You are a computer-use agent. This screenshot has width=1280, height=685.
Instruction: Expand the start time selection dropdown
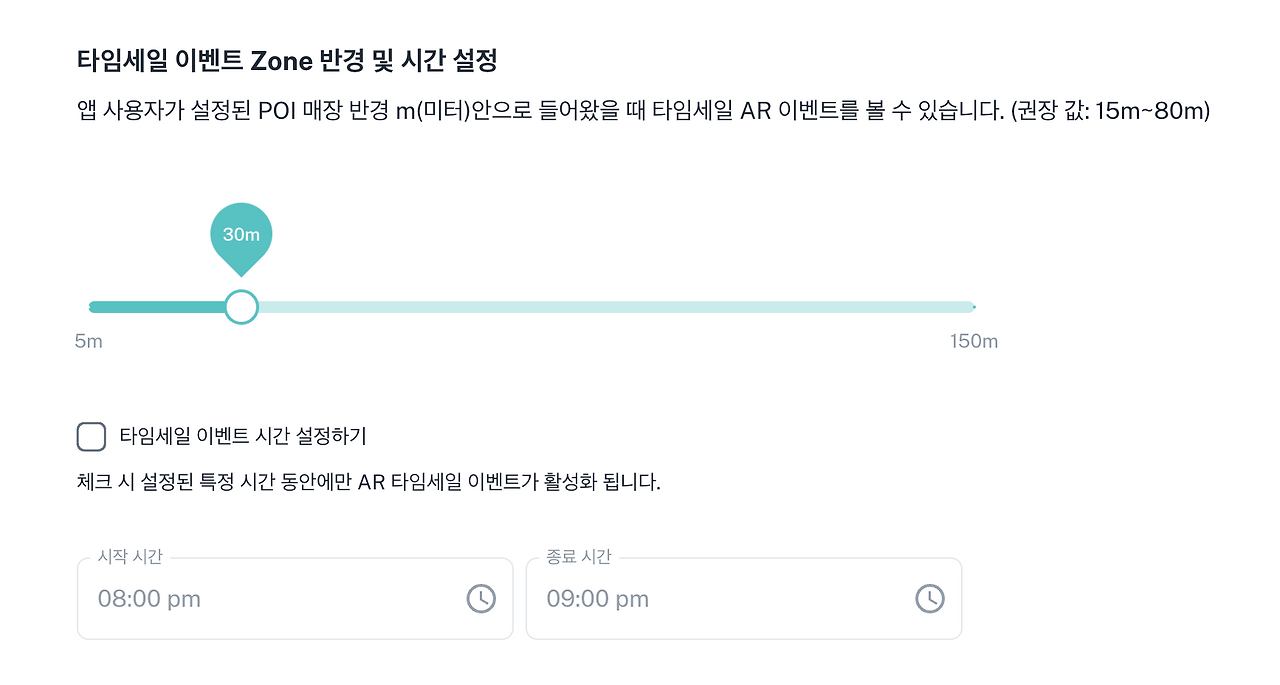[481, 599]
